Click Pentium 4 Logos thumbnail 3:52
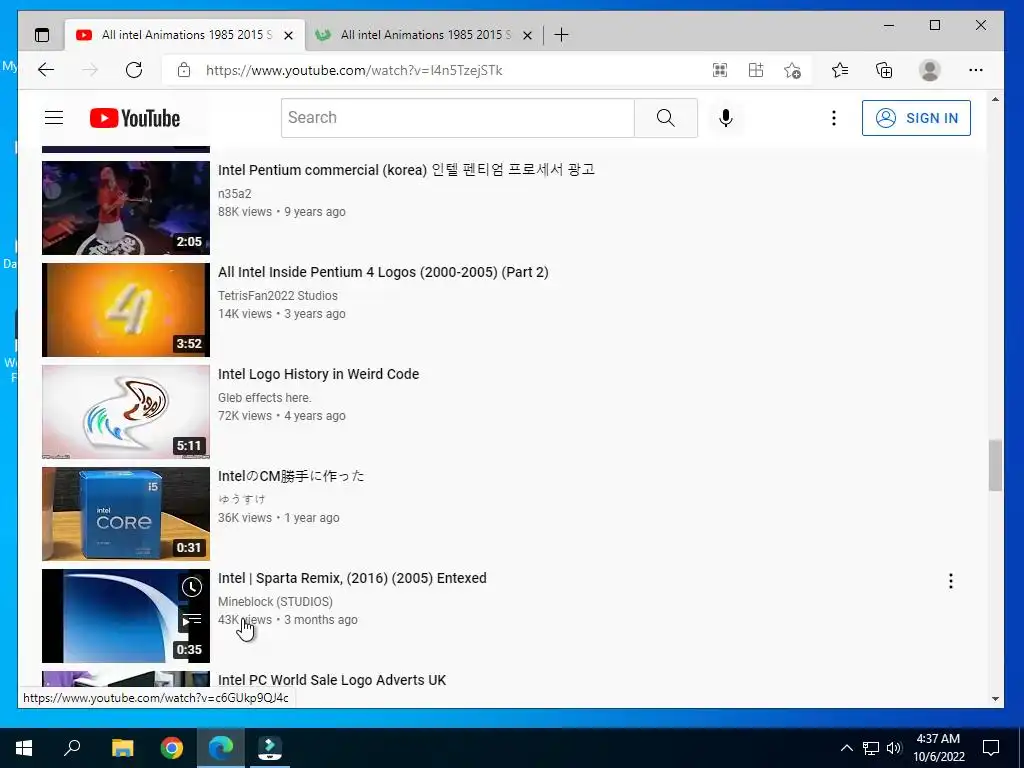 tap(126, 310)
